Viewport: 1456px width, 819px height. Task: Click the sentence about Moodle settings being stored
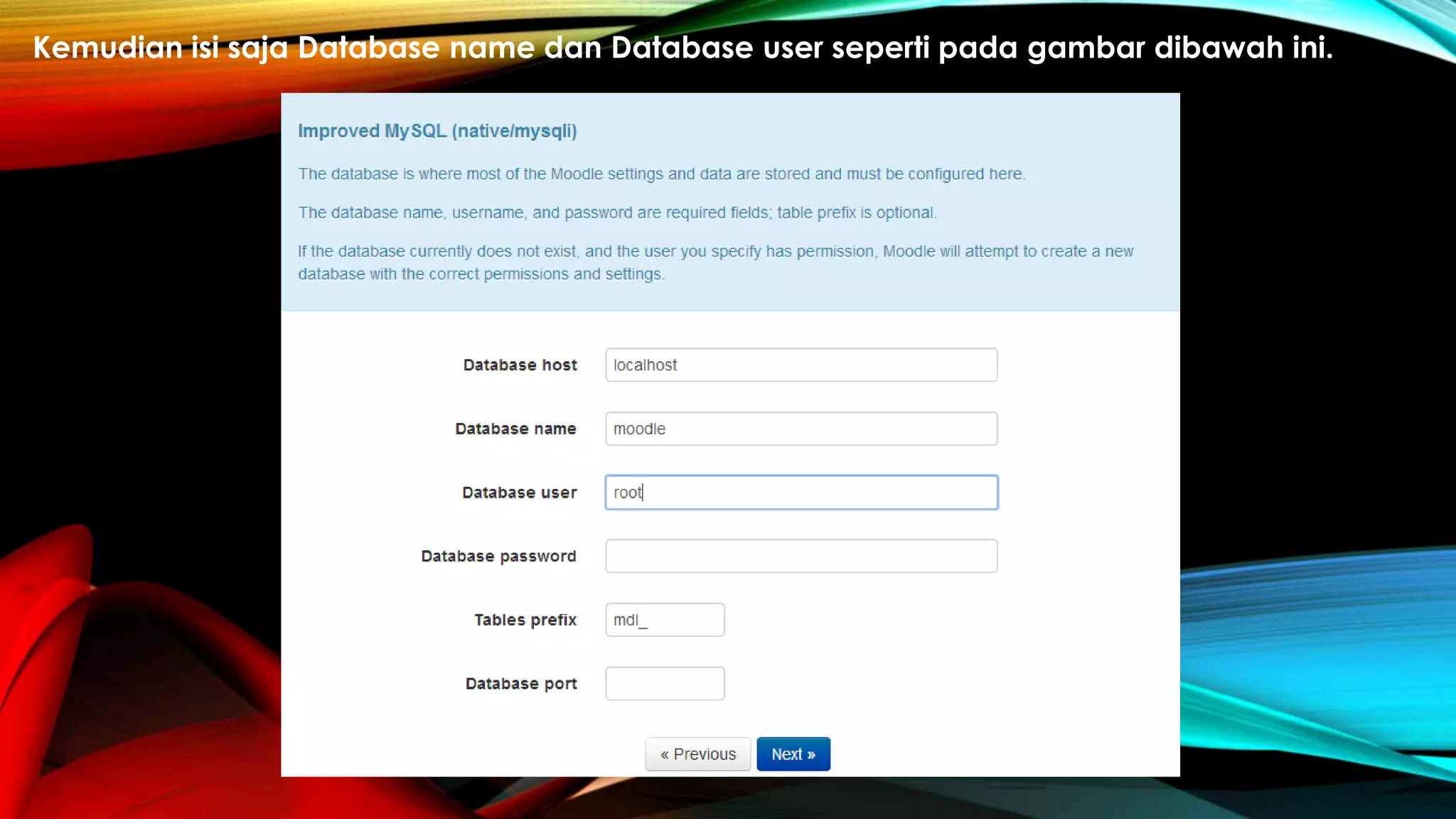click(x=661, y=174)
